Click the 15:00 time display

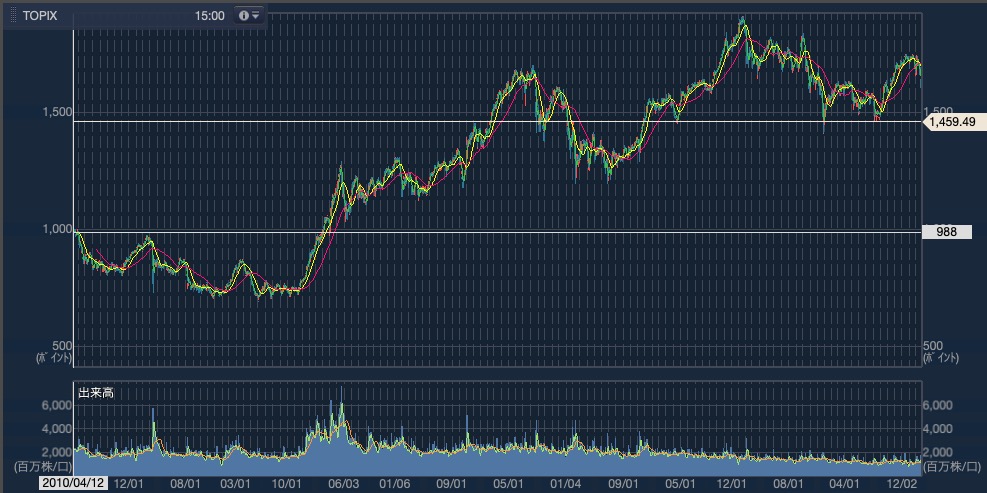[x=210, y=16]
